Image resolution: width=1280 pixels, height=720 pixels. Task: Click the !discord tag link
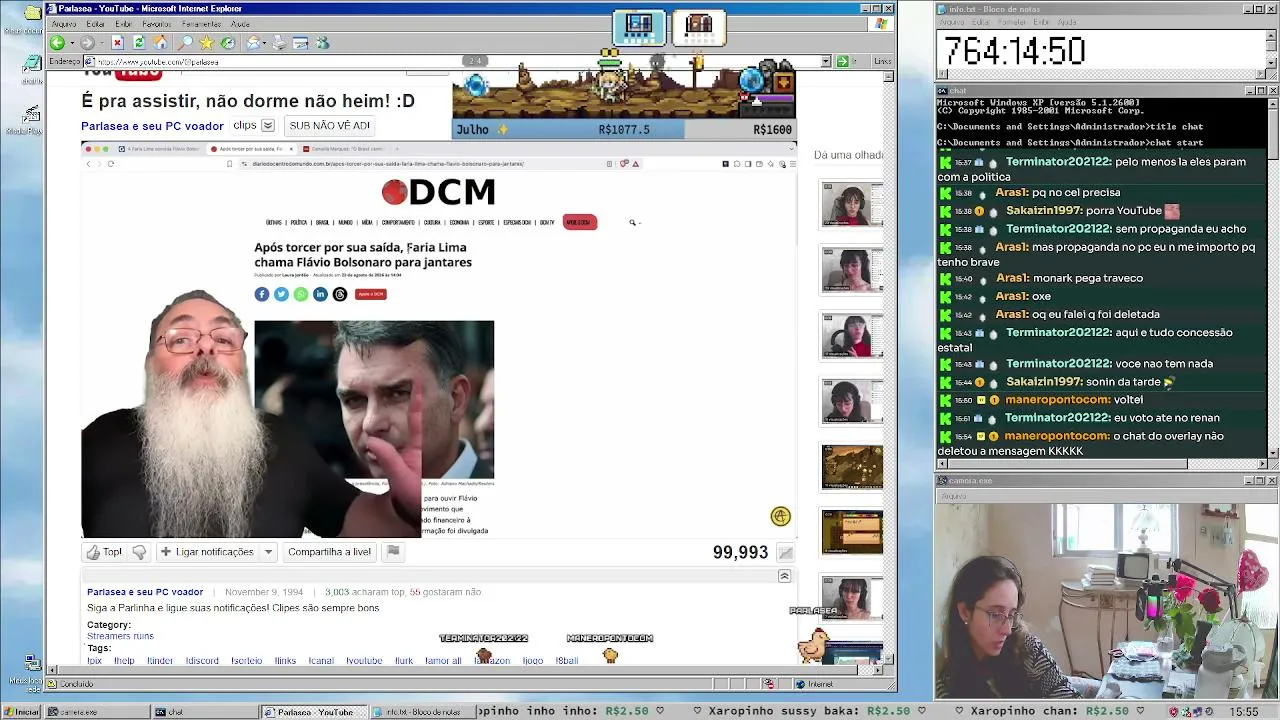[x=202, y=661]
